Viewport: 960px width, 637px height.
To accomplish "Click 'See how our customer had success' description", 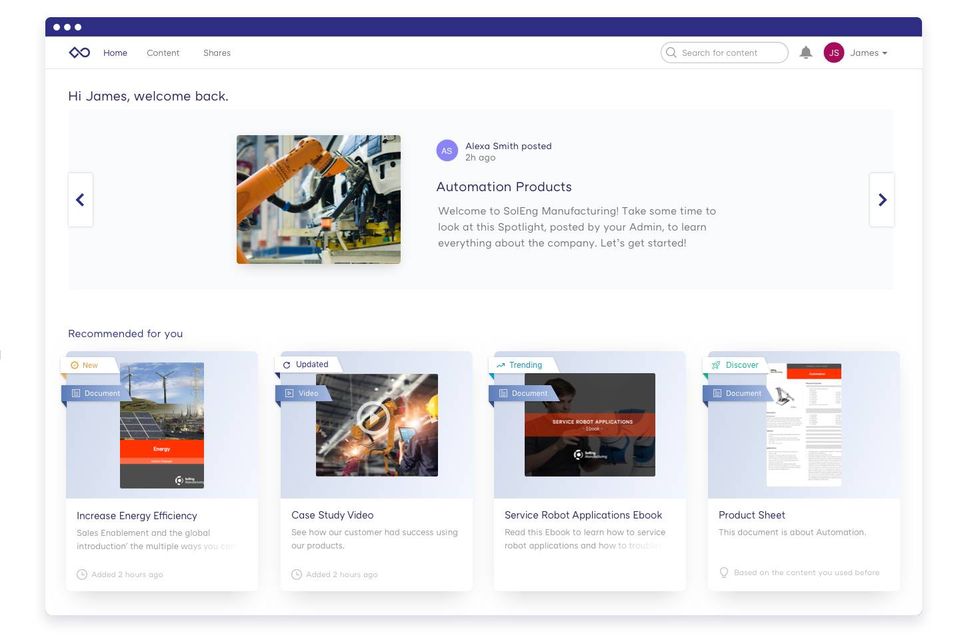I will point(374,539).
